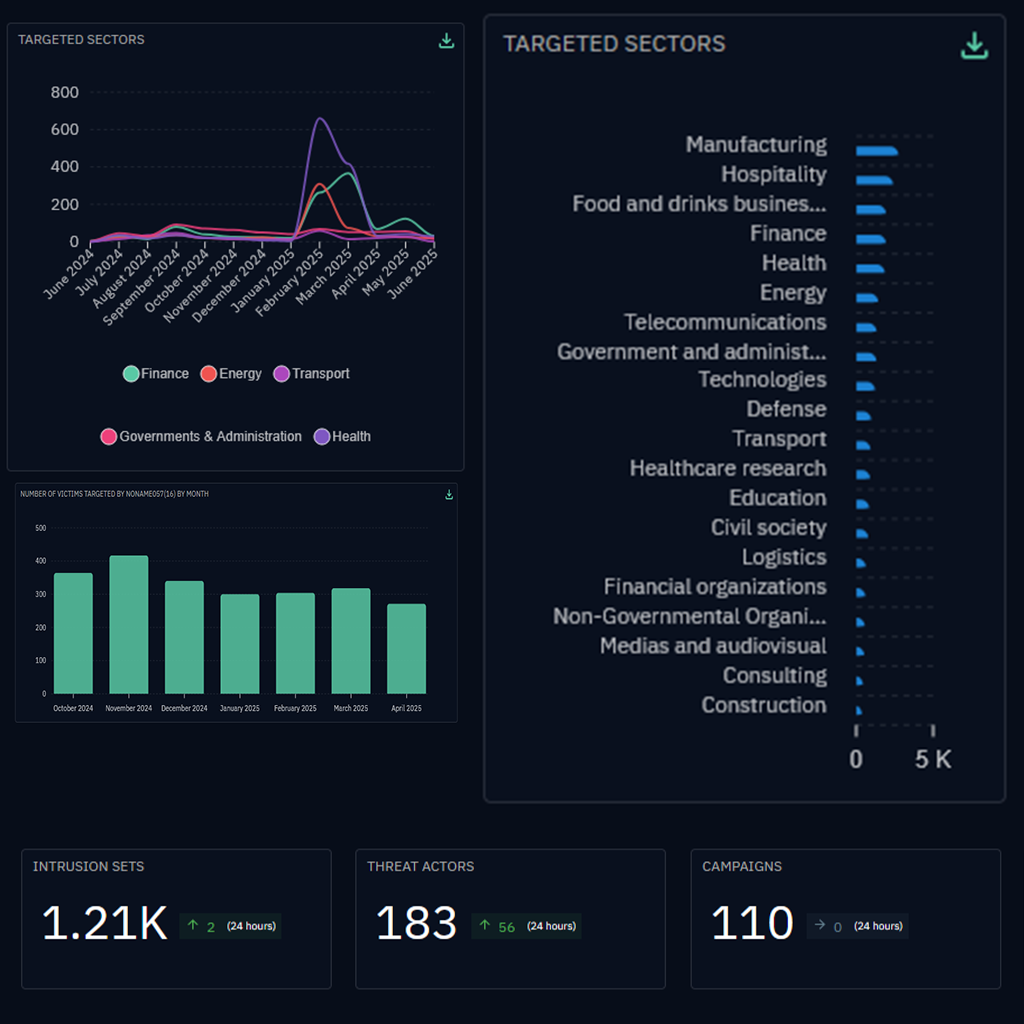Click the grey right arrow in Campaigns
1024x1024 pixels.
click(820, 926)
